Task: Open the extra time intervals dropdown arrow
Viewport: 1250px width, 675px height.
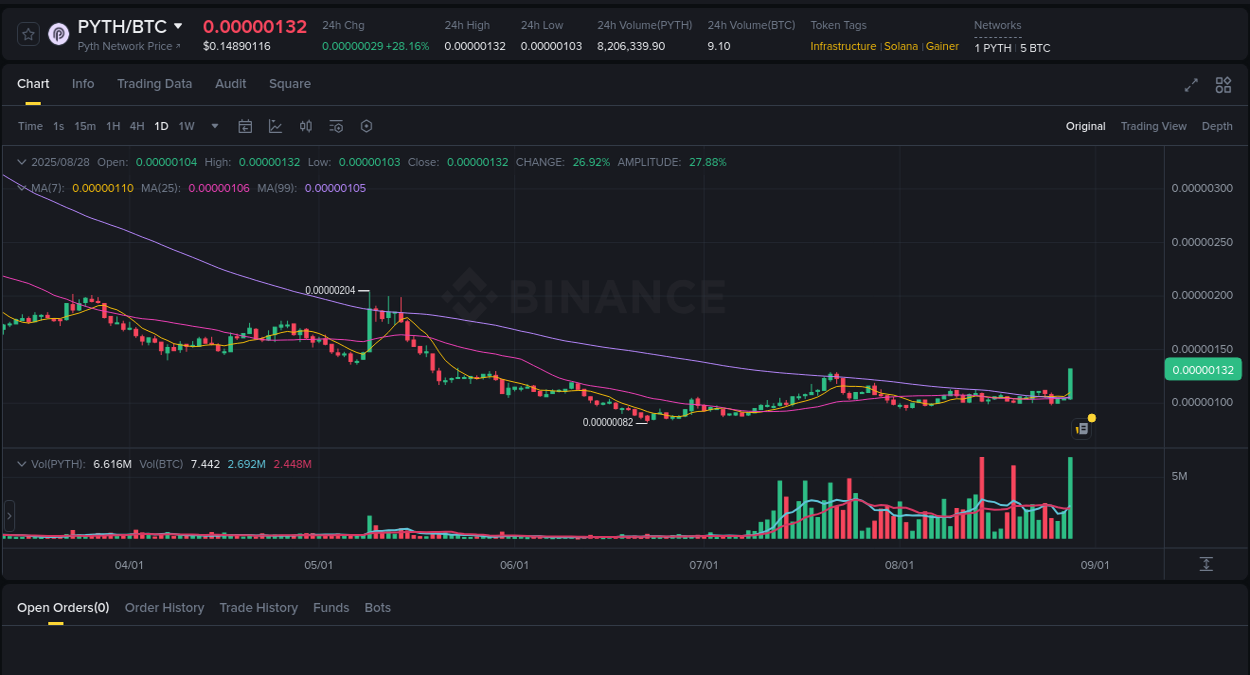Action: 214,126
